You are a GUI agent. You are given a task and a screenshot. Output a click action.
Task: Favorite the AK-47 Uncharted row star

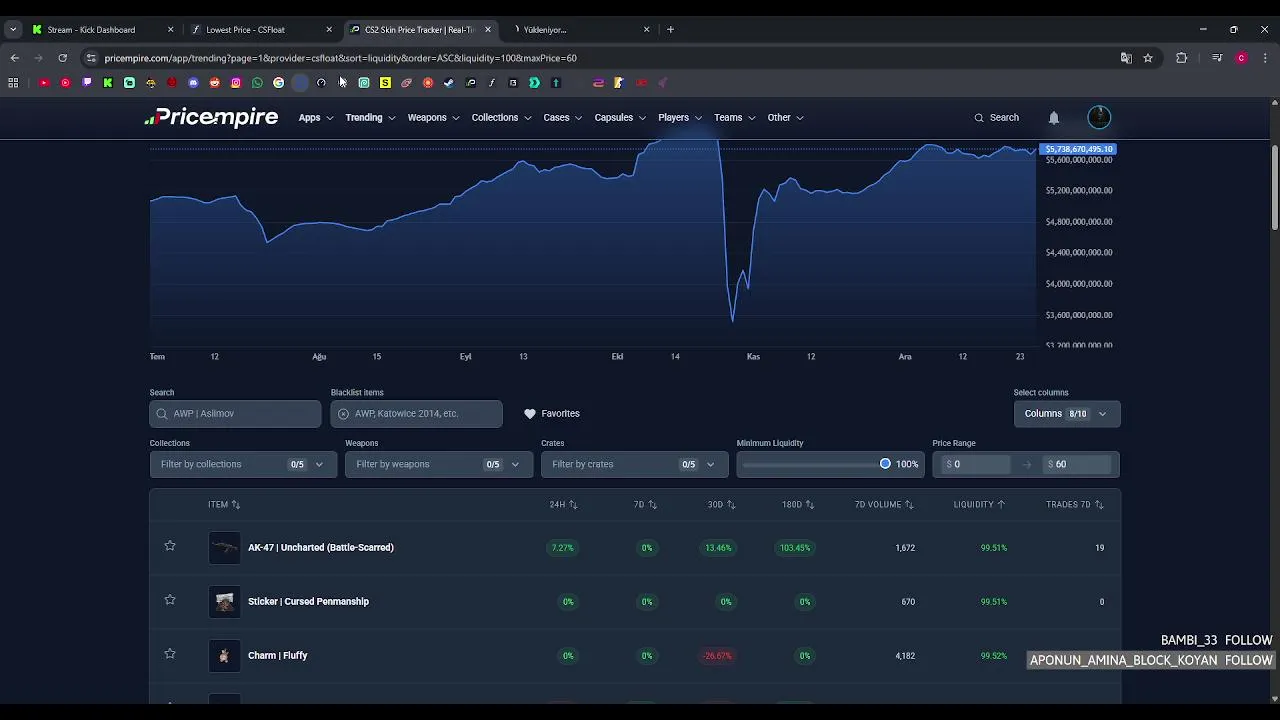(x=170, y=546)
